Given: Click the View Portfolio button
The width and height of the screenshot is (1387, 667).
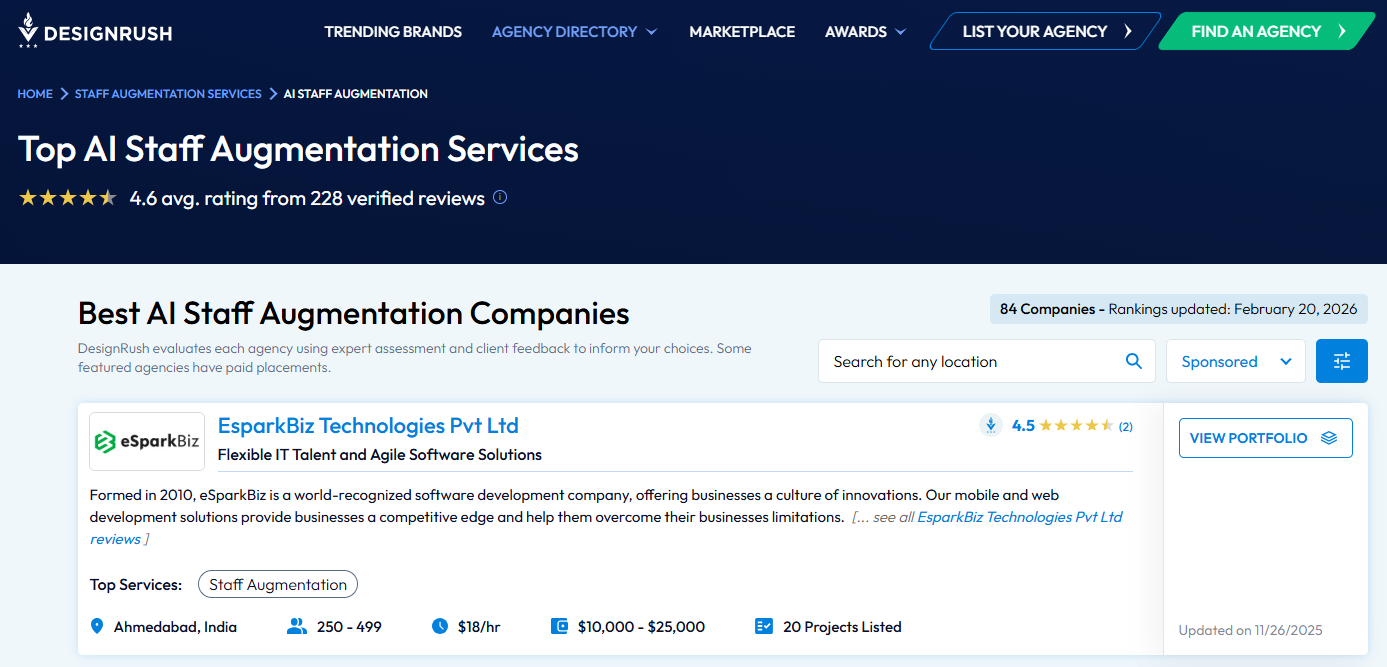Looking at the screenshot, I should tap(1265, 438).
